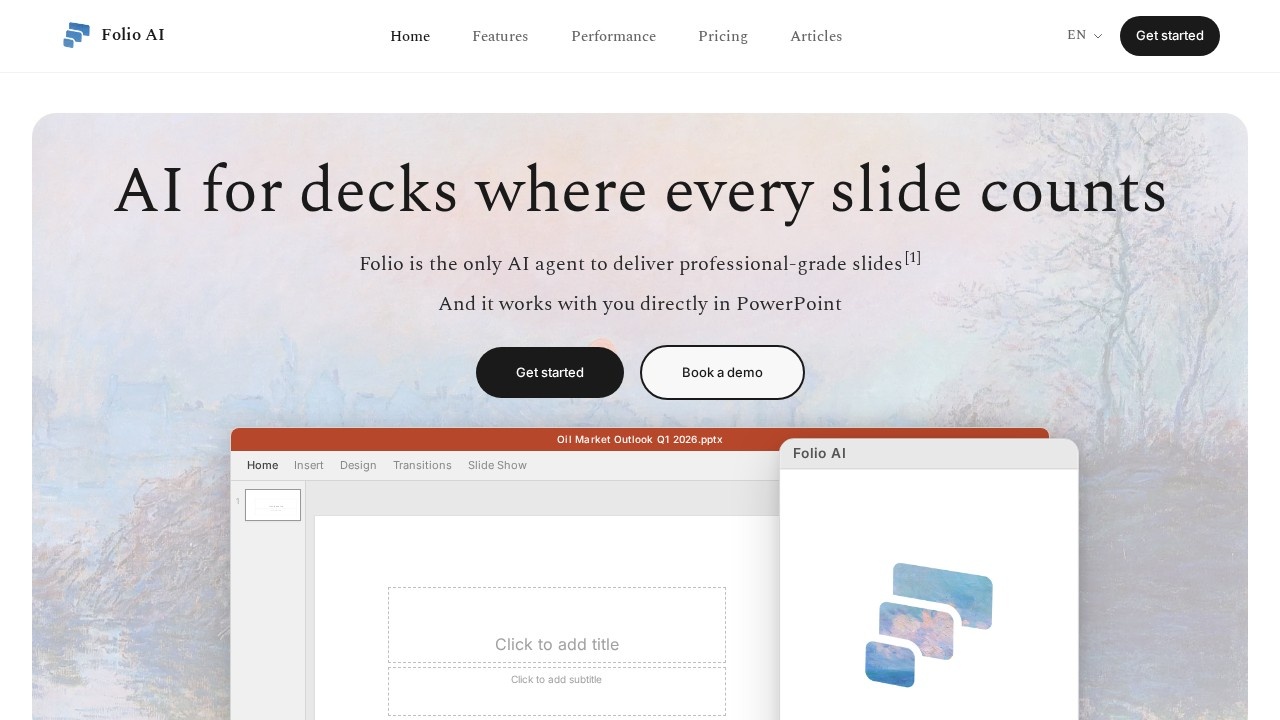Select the Home ribbon tab in PowerPoint mockup

263,465
